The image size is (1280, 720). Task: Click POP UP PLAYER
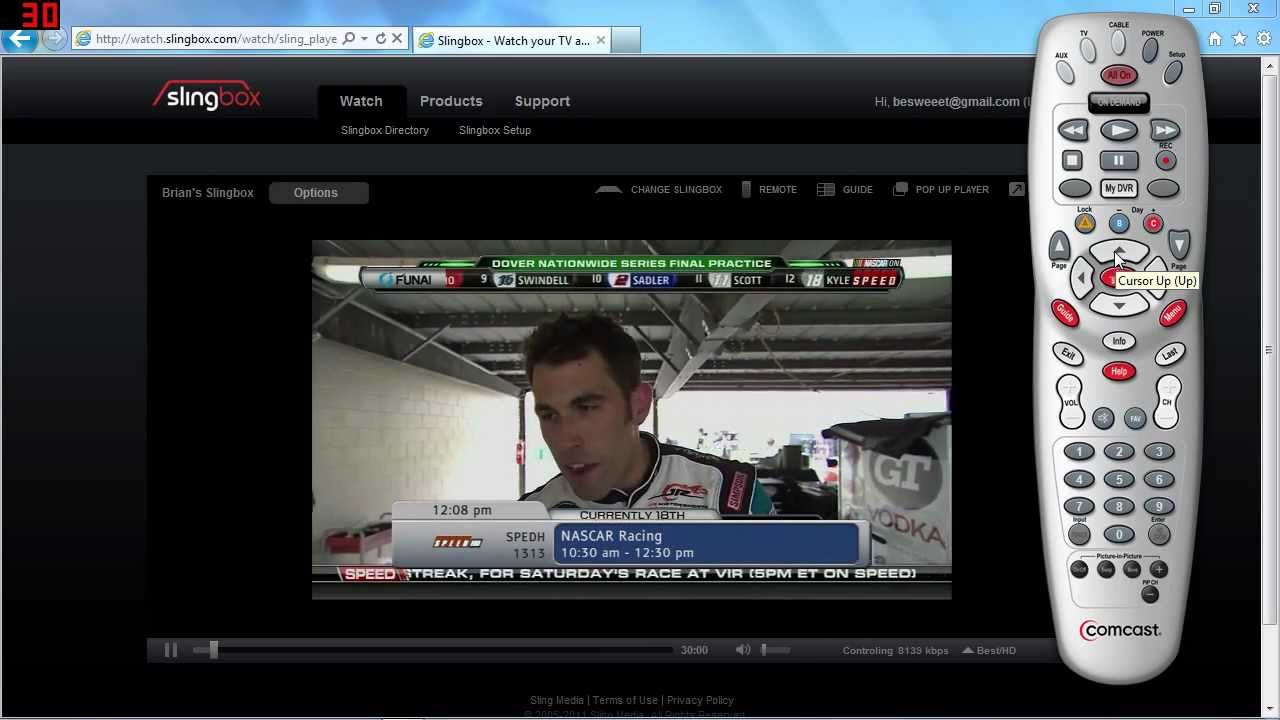coord(941,189)
